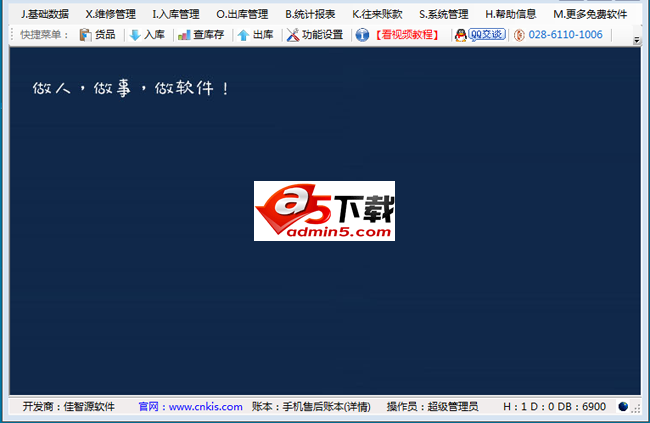
Task: Click the QQ交谈 button
Action: coord(487,34)
